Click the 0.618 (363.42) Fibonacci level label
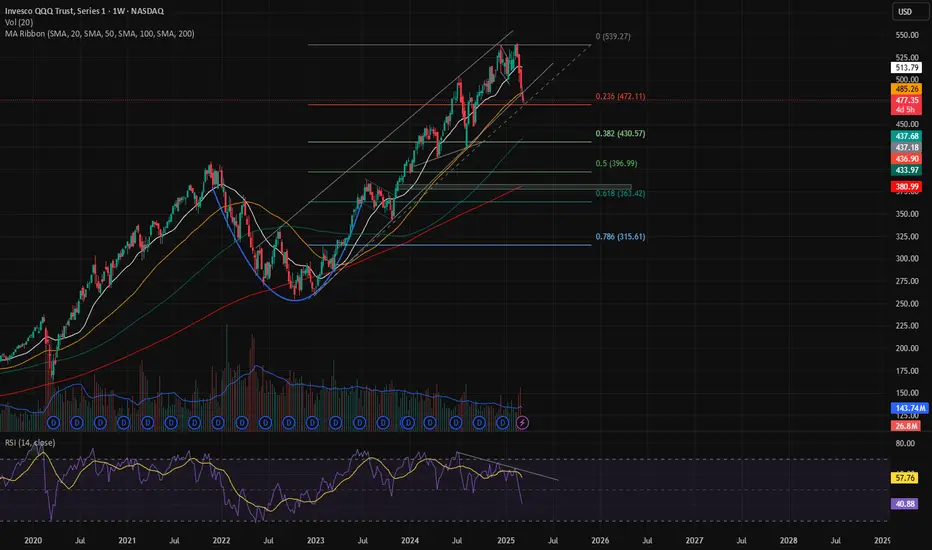The image size is (932, 550). click(620, 193)
